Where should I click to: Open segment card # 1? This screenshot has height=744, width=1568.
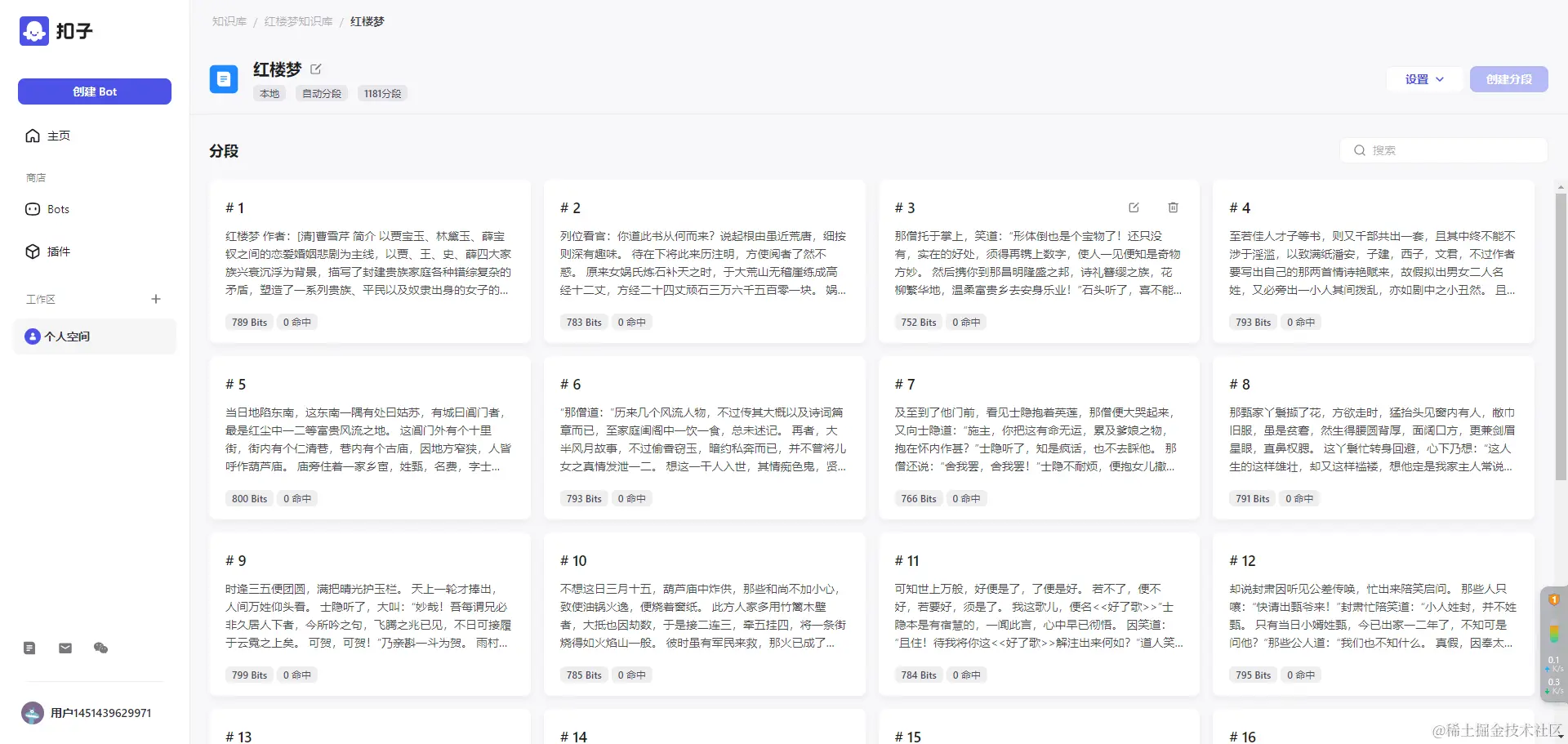370,261
